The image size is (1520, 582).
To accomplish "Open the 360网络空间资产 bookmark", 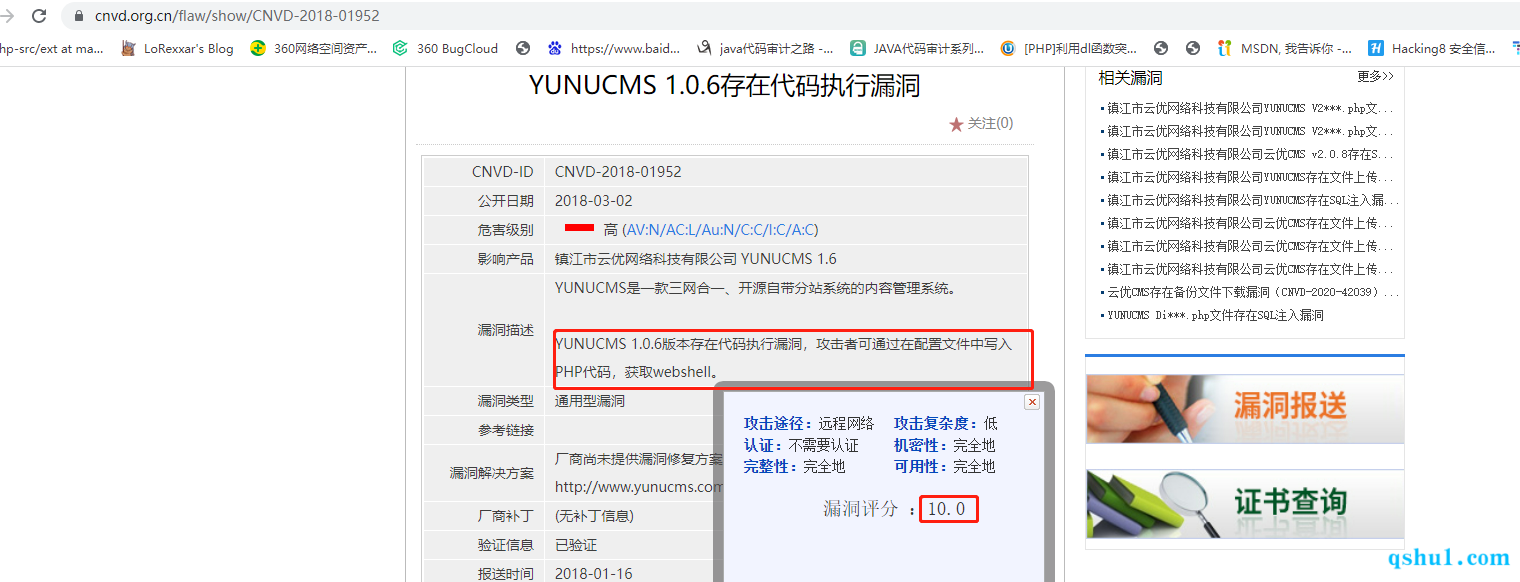I will 314,48.
